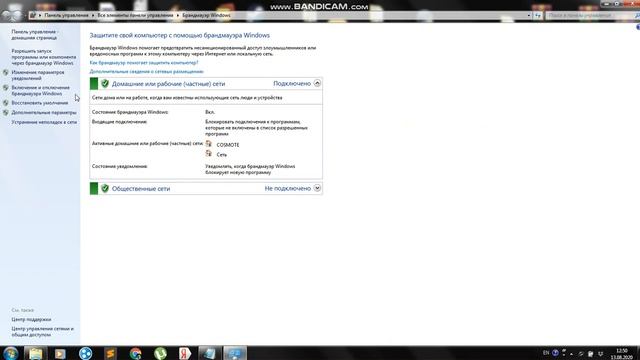Open the blue film-reel taskbar app
The width and height of the screenshot is (640, 360).
tap(85, 353)
